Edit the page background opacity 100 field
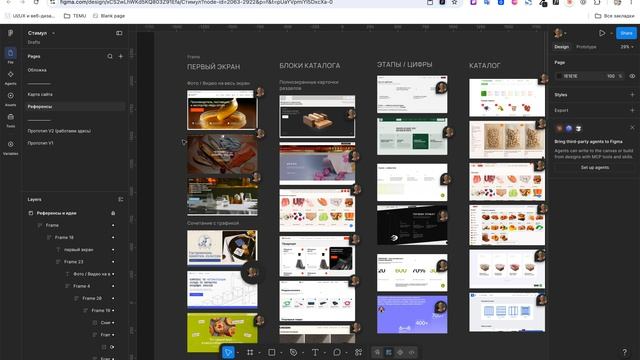The image size is (640, 360). 611,76
